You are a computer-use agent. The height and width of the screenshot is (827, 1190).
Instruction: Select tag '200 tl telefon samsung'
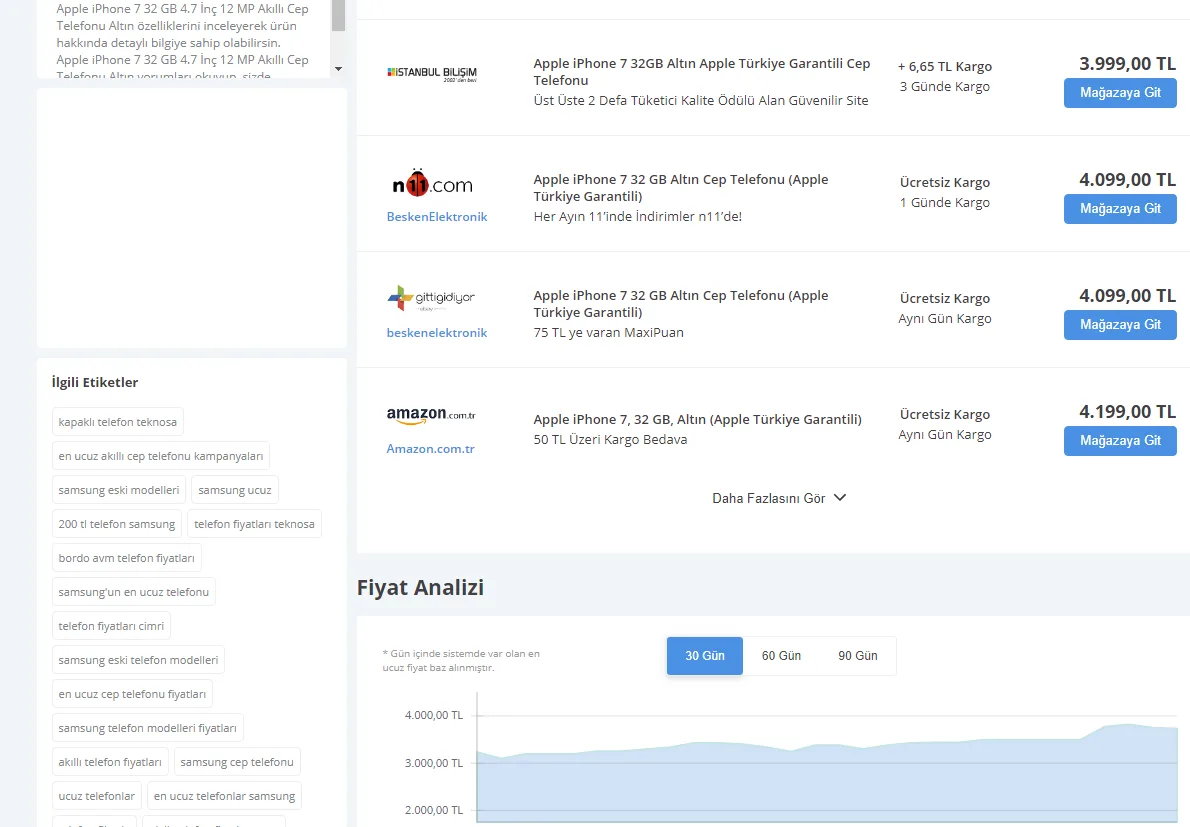[117, 524]
